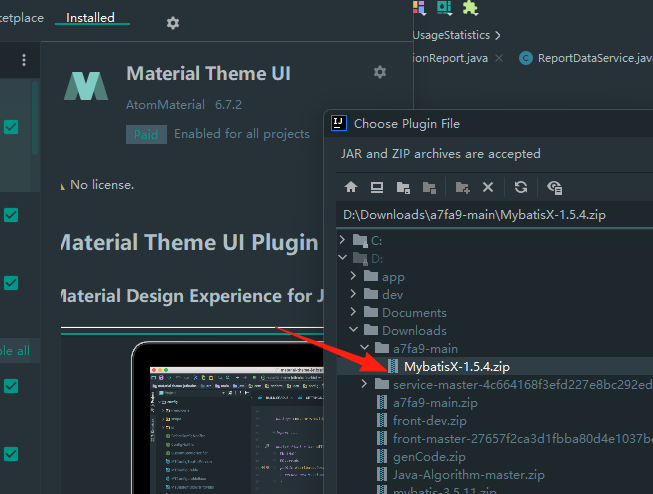
Task: Go to module directory in file chooser toolbar
Action: [x=429, y=187]
